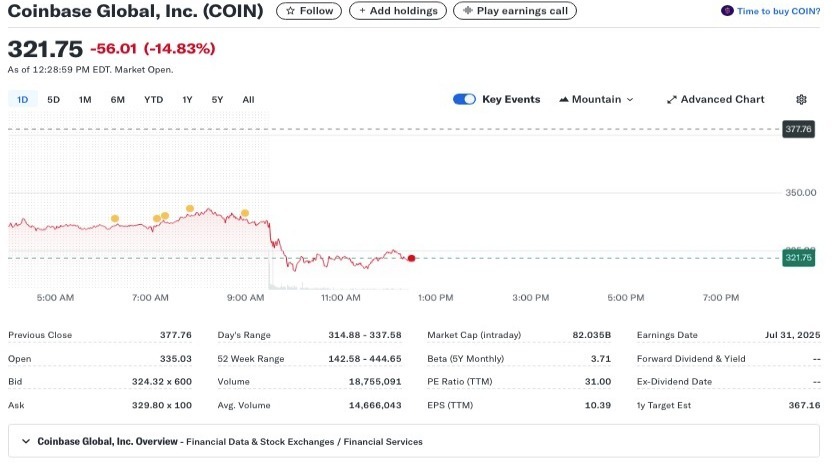Click the red current price dot
The image size is (836, 464).
coord(411,258)
